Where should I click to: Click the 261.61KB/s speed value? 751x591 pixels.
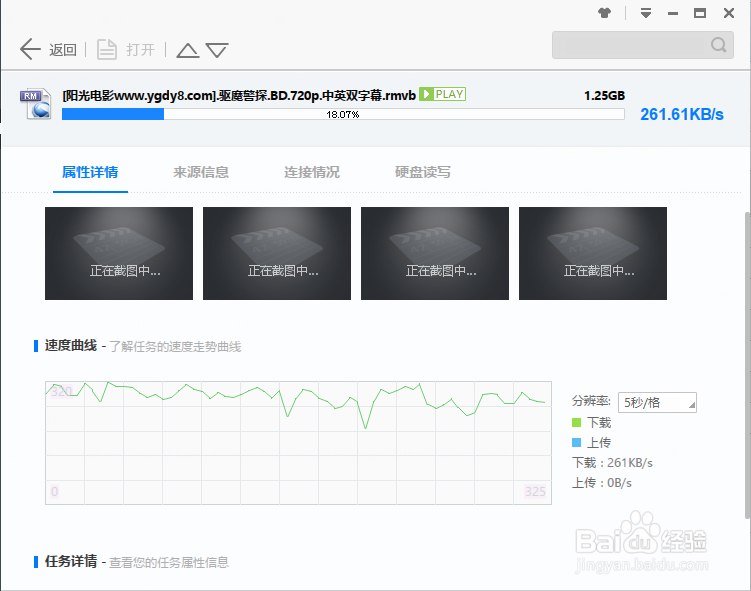(682, 114)
